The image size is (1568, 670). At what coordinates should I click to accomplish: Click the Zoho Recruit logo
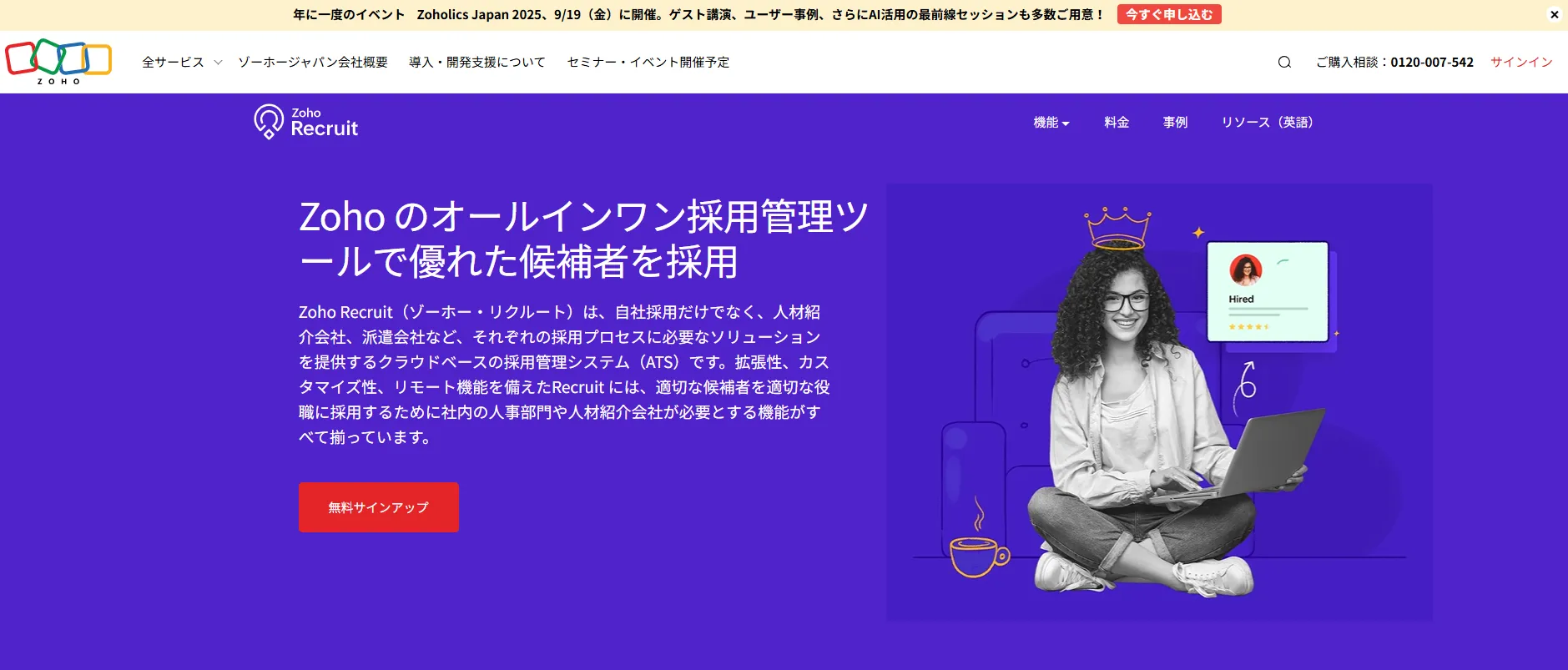pos(305,122)
